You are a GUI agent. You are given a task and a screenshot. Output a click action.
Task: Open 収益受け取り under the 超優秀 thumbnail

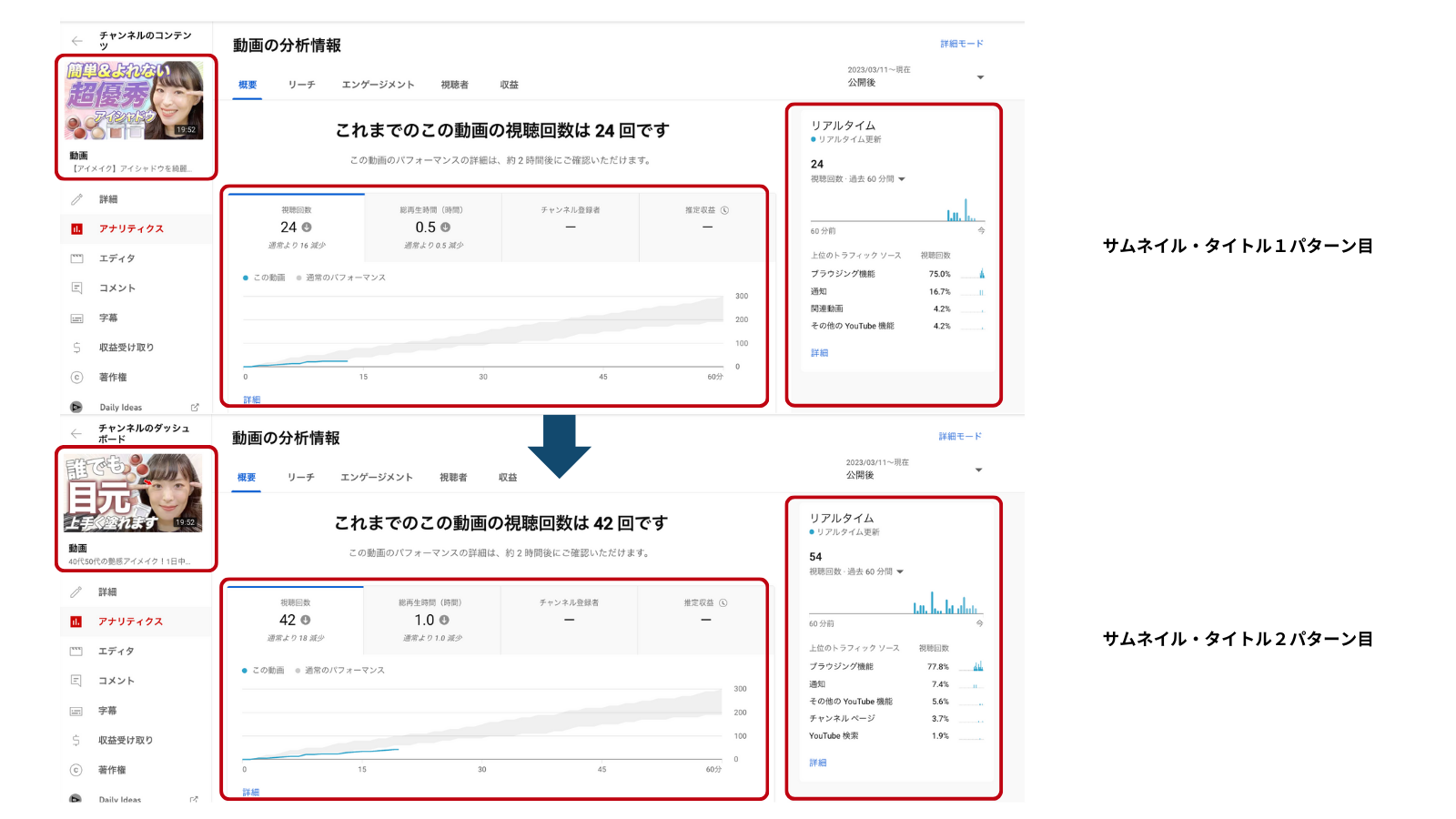(x=126, y=348)
